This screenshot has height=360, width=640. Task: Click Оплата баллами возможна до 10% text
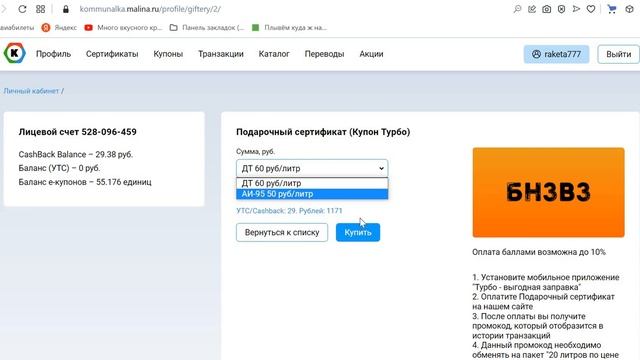point(539,252)
